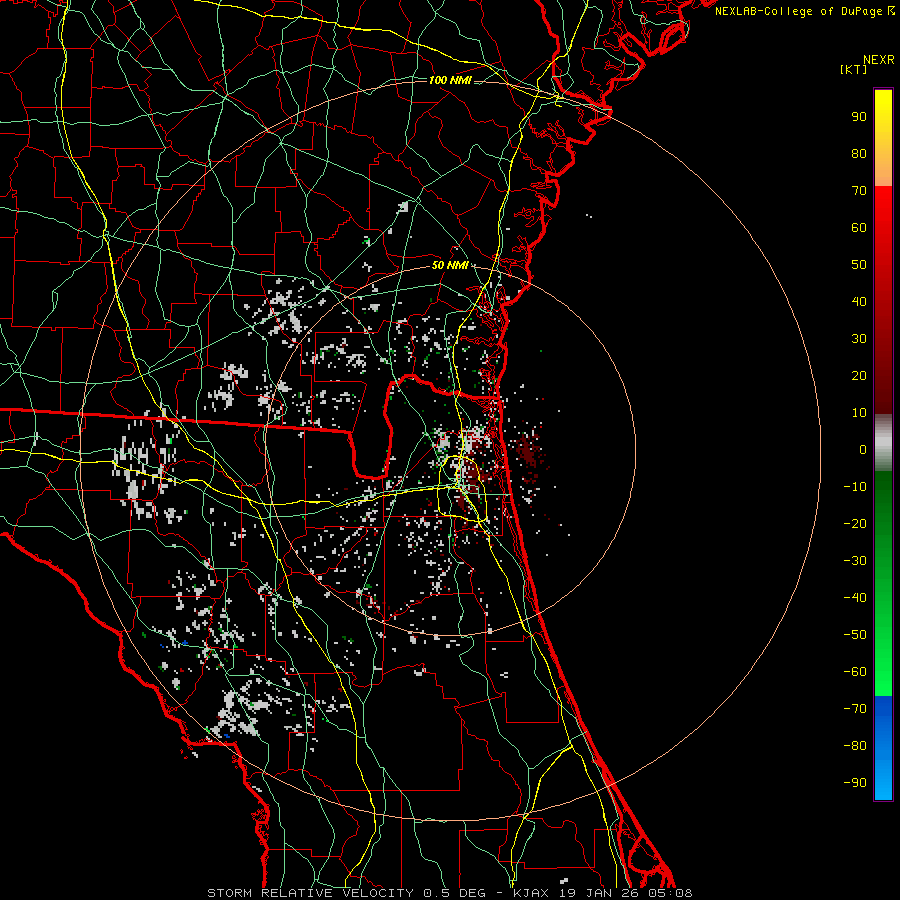Viewport: 900px width, 900px height.
Task: Click the 100 NMI range ring label
Action: pyautogui.click(x=450, y=79)
